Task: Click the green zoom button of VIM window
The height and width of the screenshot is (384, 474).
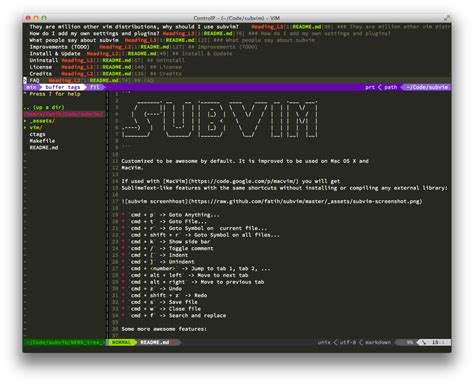Action: coord(44,18)
